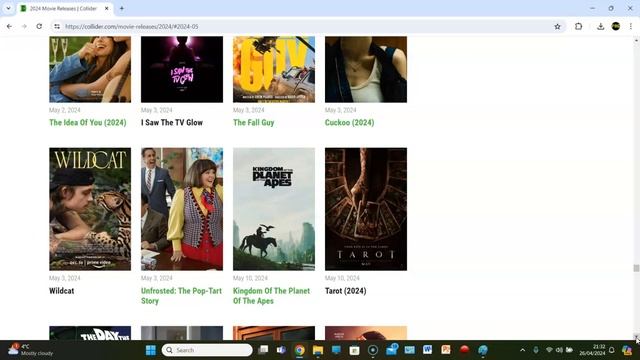Click the Wildcat poster

[x=90, y=209]
